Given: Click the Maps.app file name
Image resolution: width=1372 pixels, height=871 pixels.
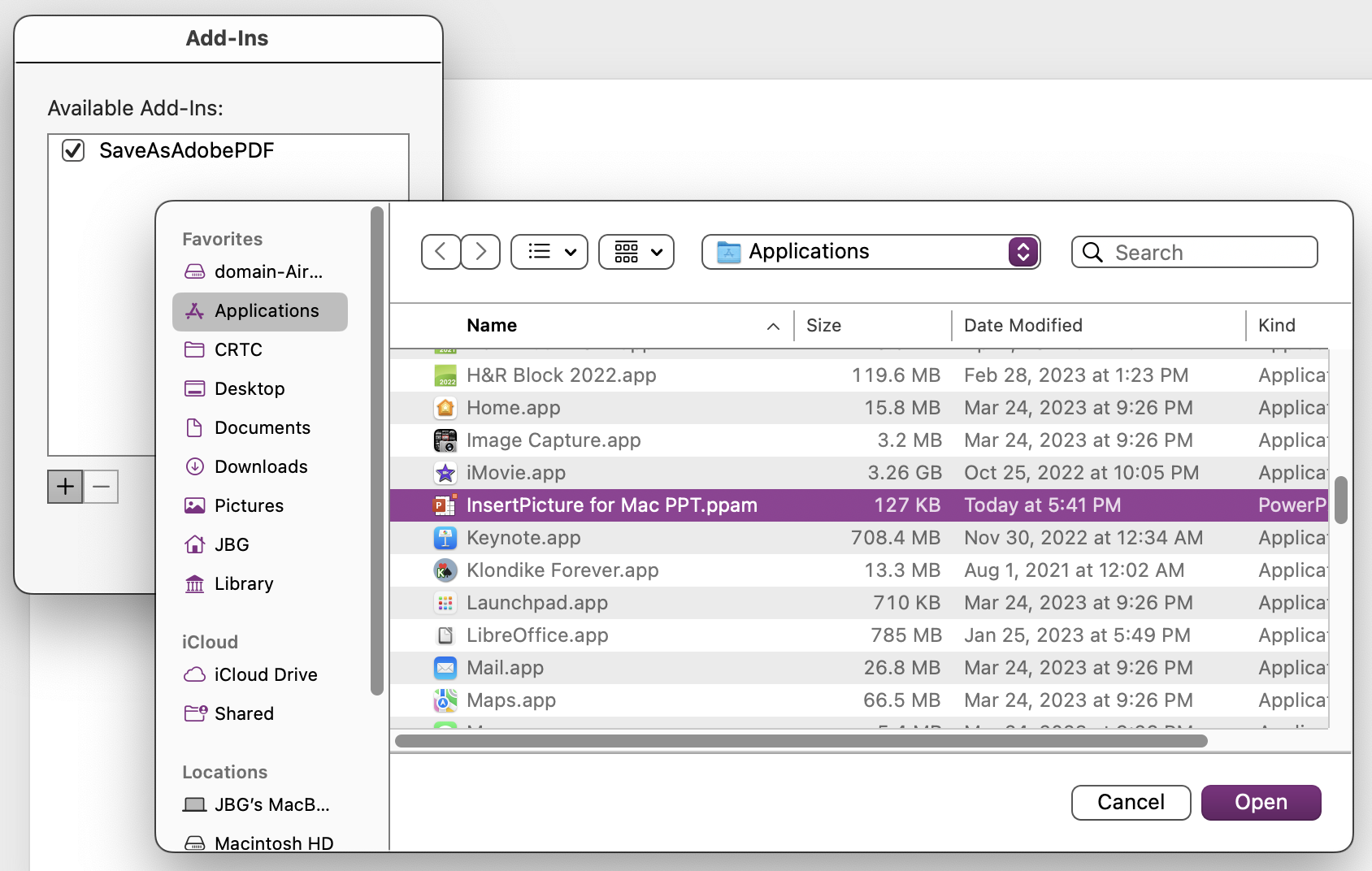Looking at the screenshot, I should (511, 700).
